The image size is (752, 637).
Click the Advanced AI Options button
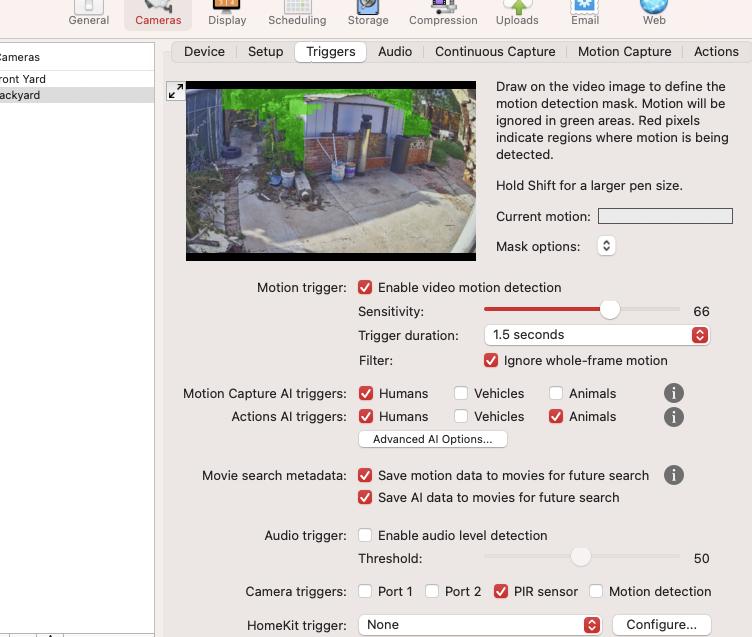pyautogui.click(x=433, y=439)
